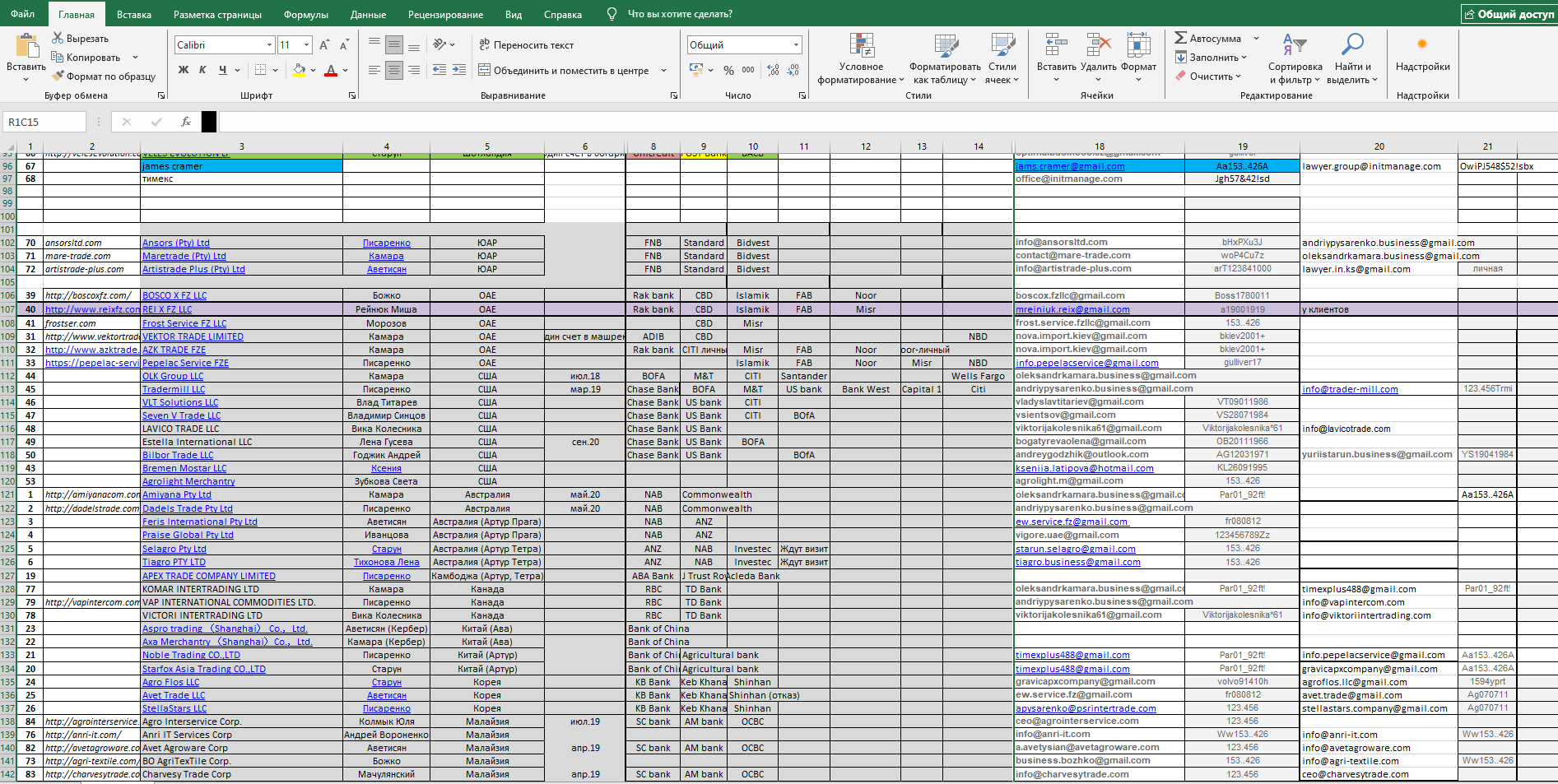Toggle middle vertical alignment
Screen dimensions: 1558x784
tap(394, 44)
